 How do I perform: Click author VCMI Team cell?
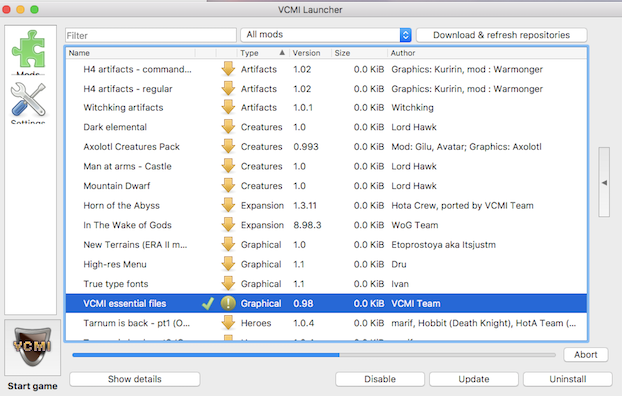(416, 304)
